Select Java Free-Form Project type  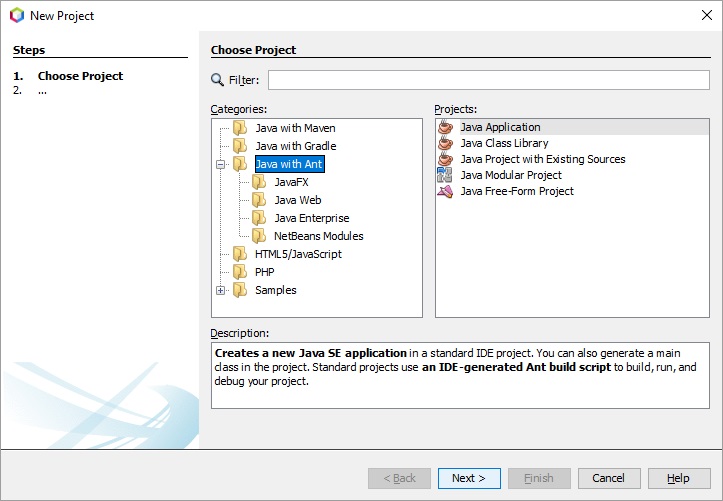pos(517,191)
